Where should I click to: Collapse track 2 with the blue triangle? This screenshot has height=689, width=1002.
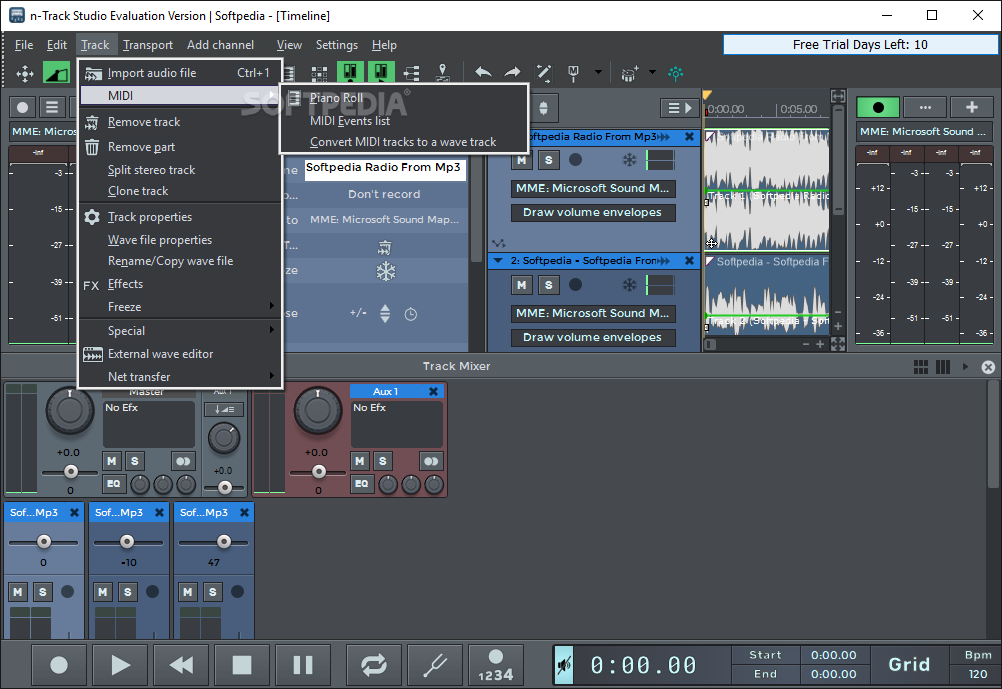(498, 261)
